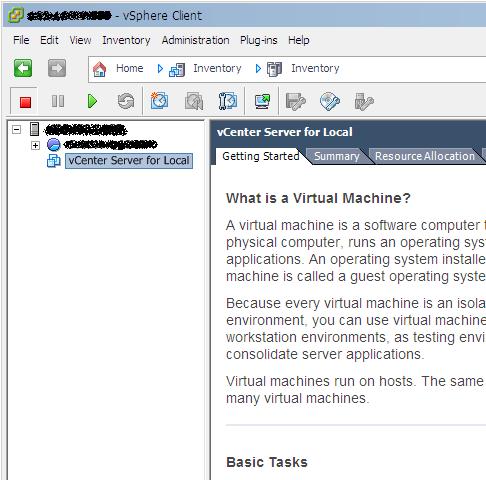Open the File menu
The width and height of the screenshot is (486, 480).
coord(21,40)
